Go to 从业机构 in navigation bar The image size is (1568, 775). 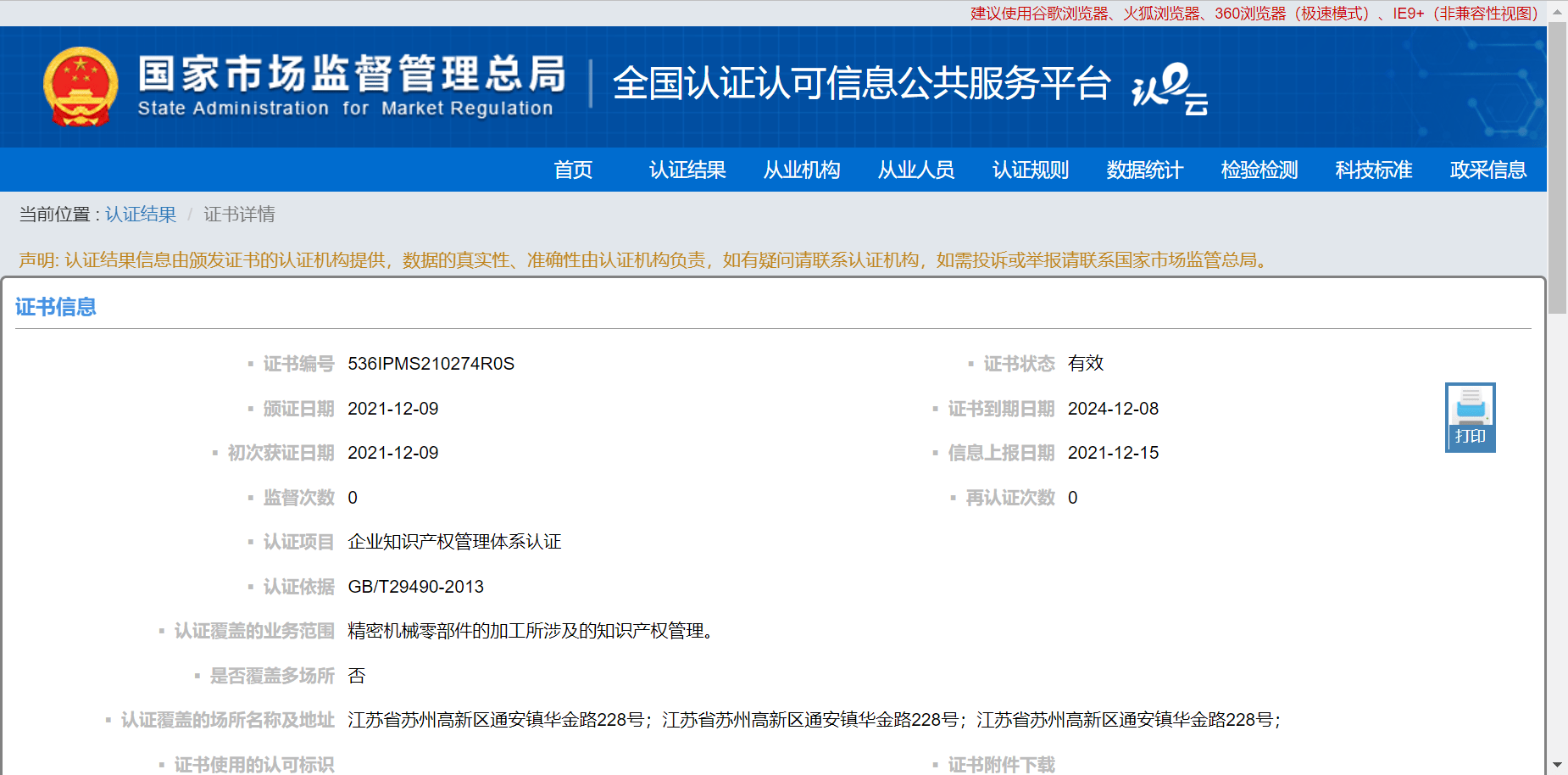pos(802,170)
